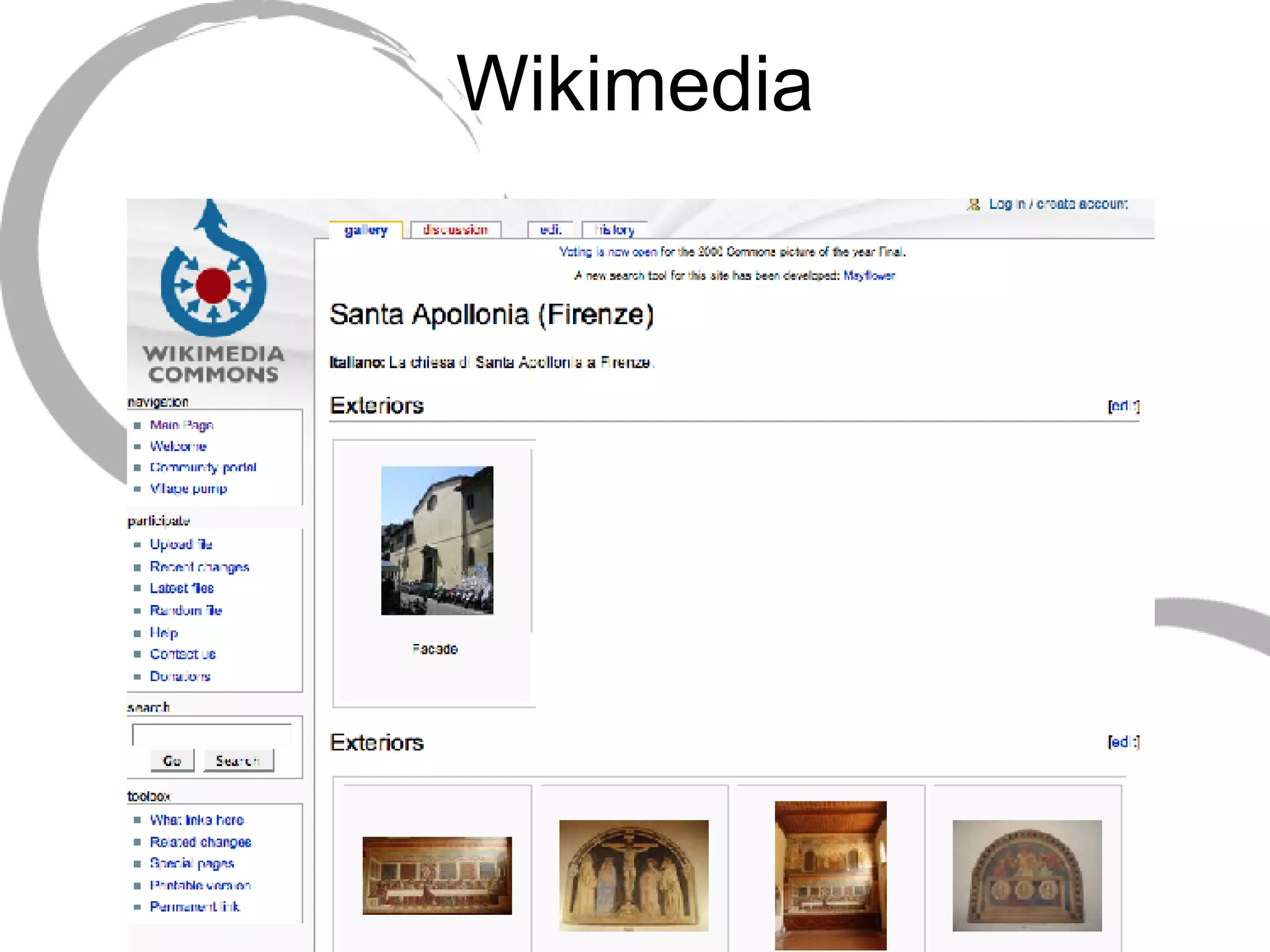Click the user icon beside Log in
The width and height of the screenshot is (1270, 952).
[x=974, y=205]
